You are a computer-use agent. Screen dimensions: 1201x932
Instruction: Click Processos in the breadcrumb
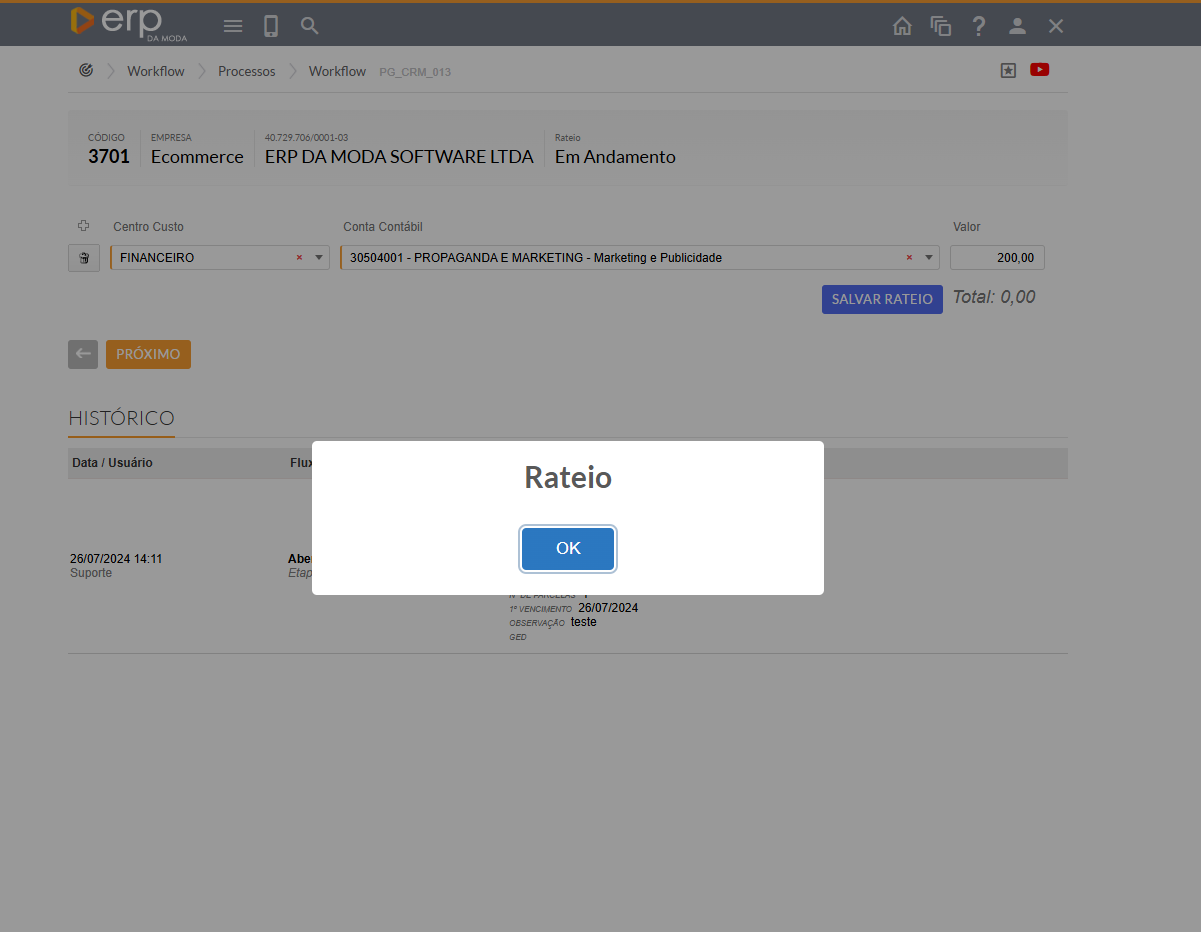[246, 71]
